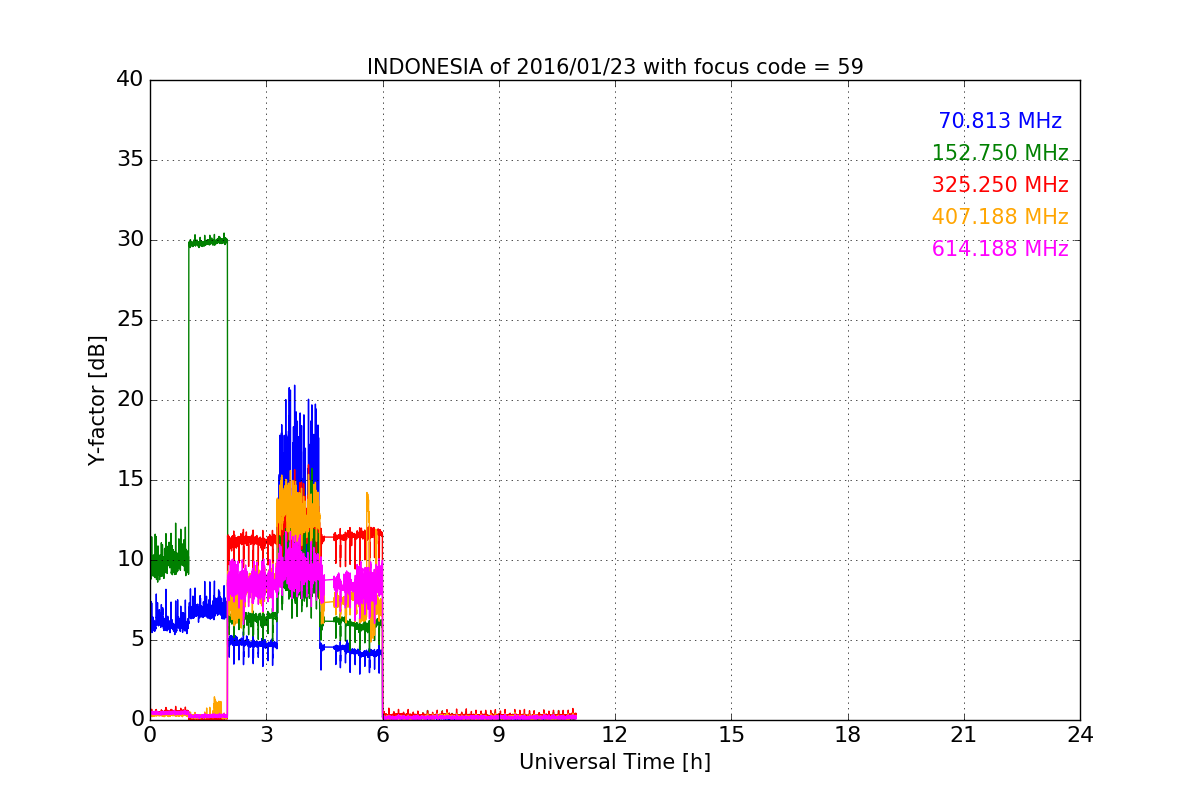Click the green 30 dB plateau trace
This screenshot has height=800, width=1200.
point(208,241)
